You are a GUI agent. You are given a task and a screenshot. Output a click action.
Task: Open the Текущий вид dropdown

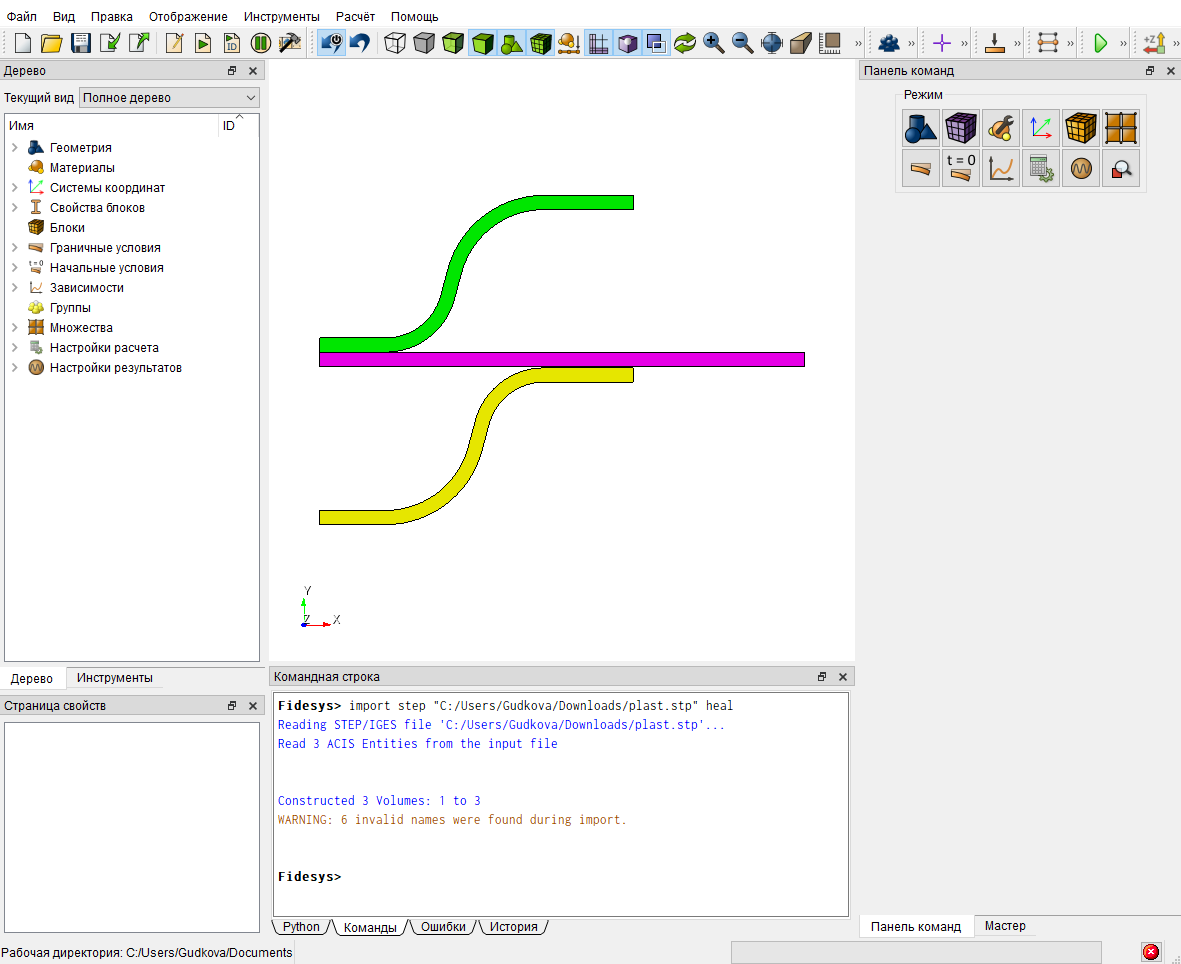[169, 98]
